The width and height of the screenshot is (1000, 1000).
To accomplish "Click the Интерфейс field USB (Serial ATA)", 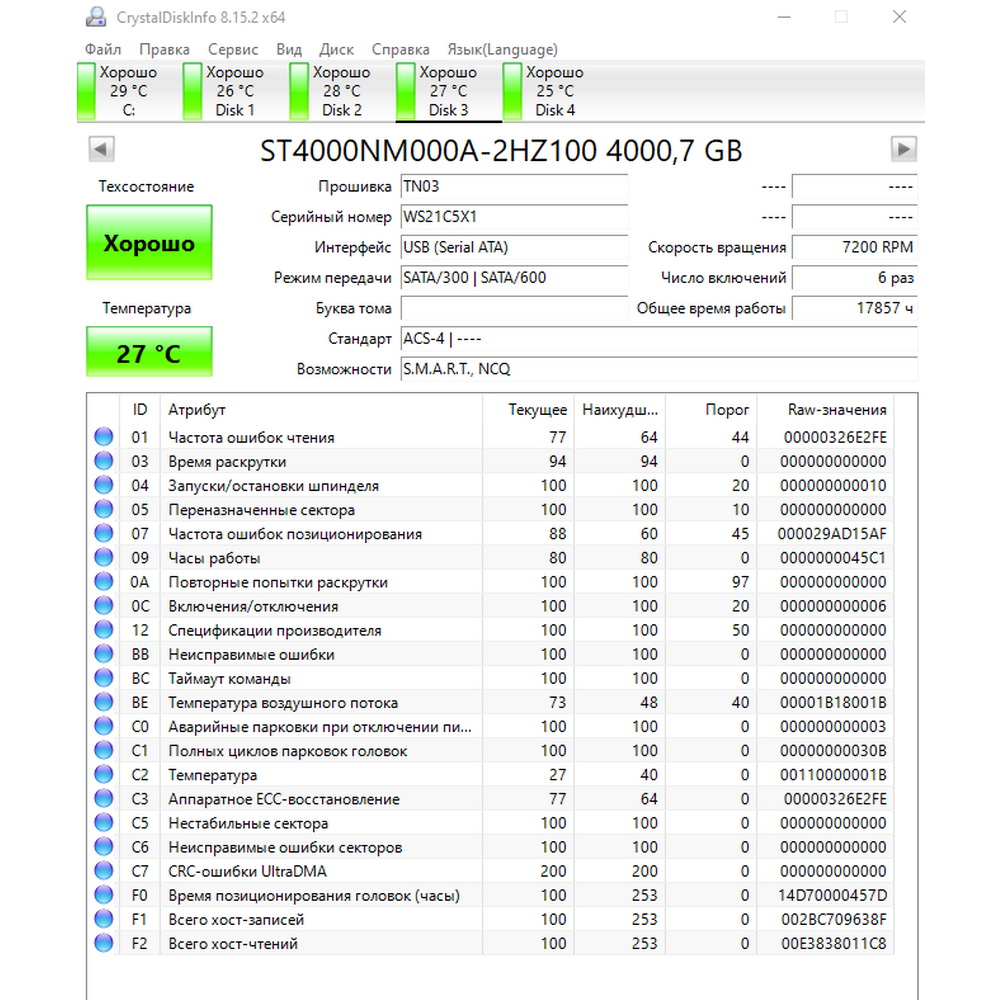I will pyautogui.click(x=514, y=247).
